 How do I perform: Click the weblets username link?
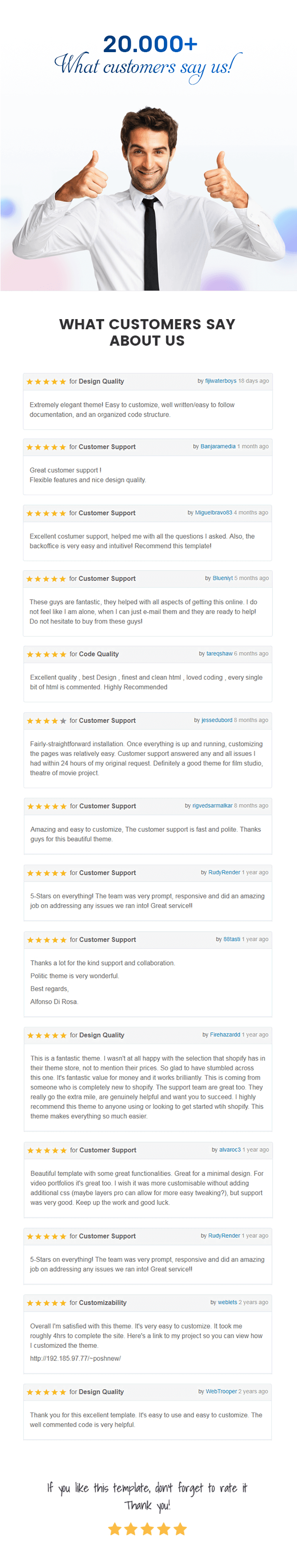pyautogui.click(x=228, y=1302)
